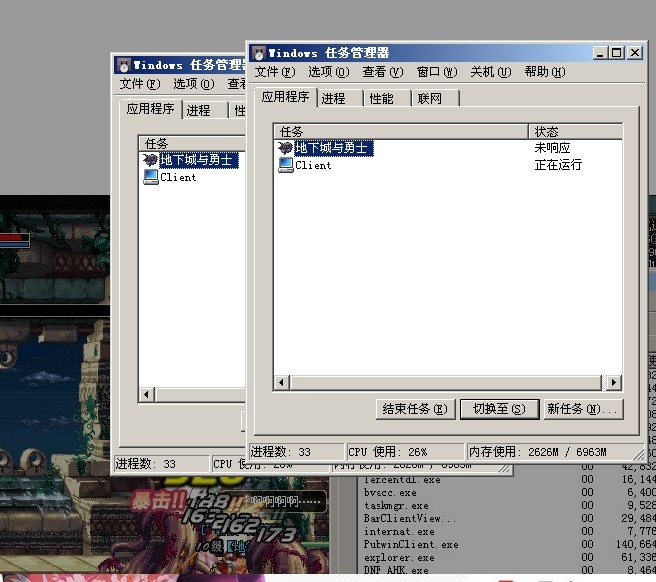The image size is (656, 582).
Task: Sort by the 任务 column header in front window
Action: tap(401, 131)
